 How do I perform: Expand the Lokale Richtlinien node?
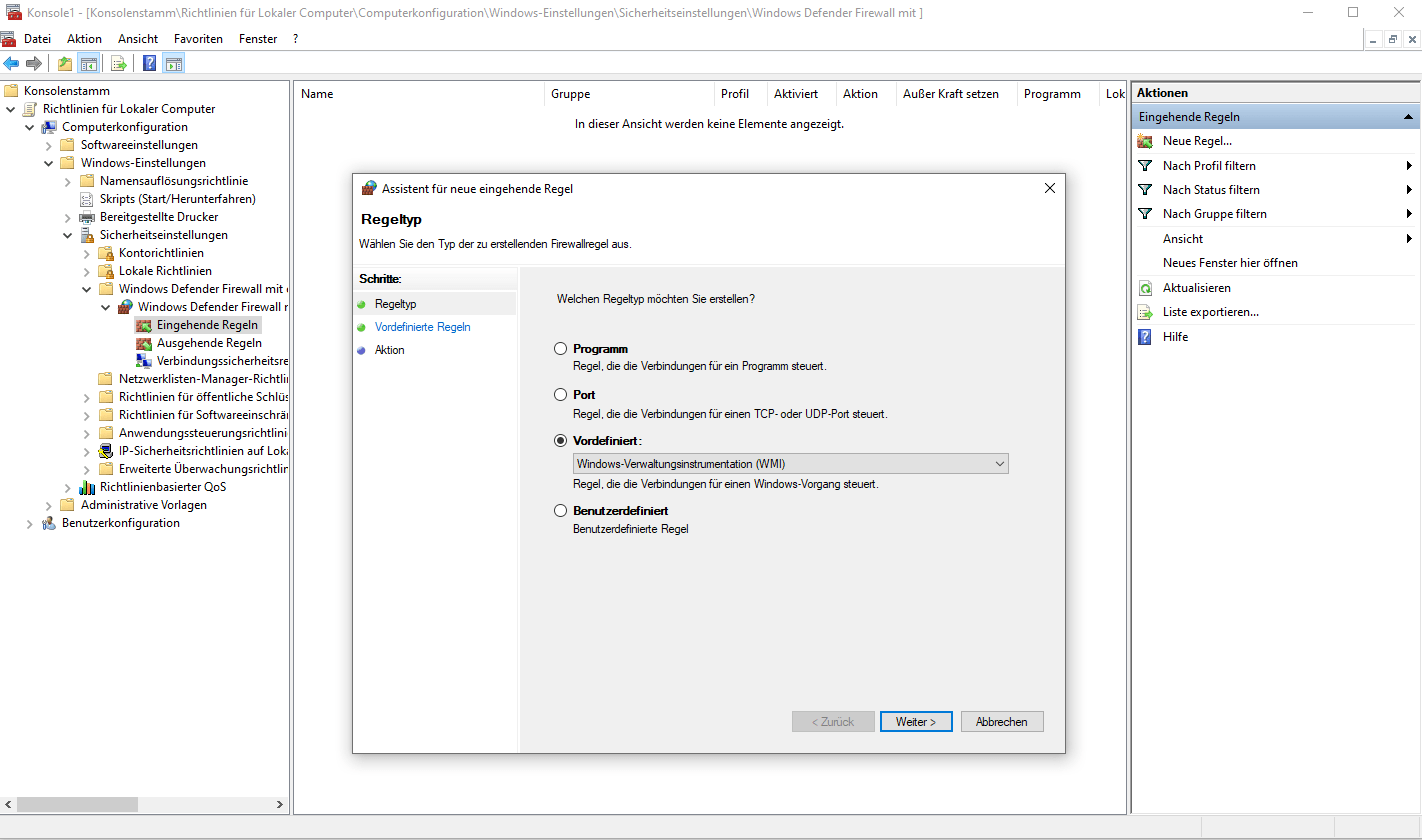click(87, 271)
